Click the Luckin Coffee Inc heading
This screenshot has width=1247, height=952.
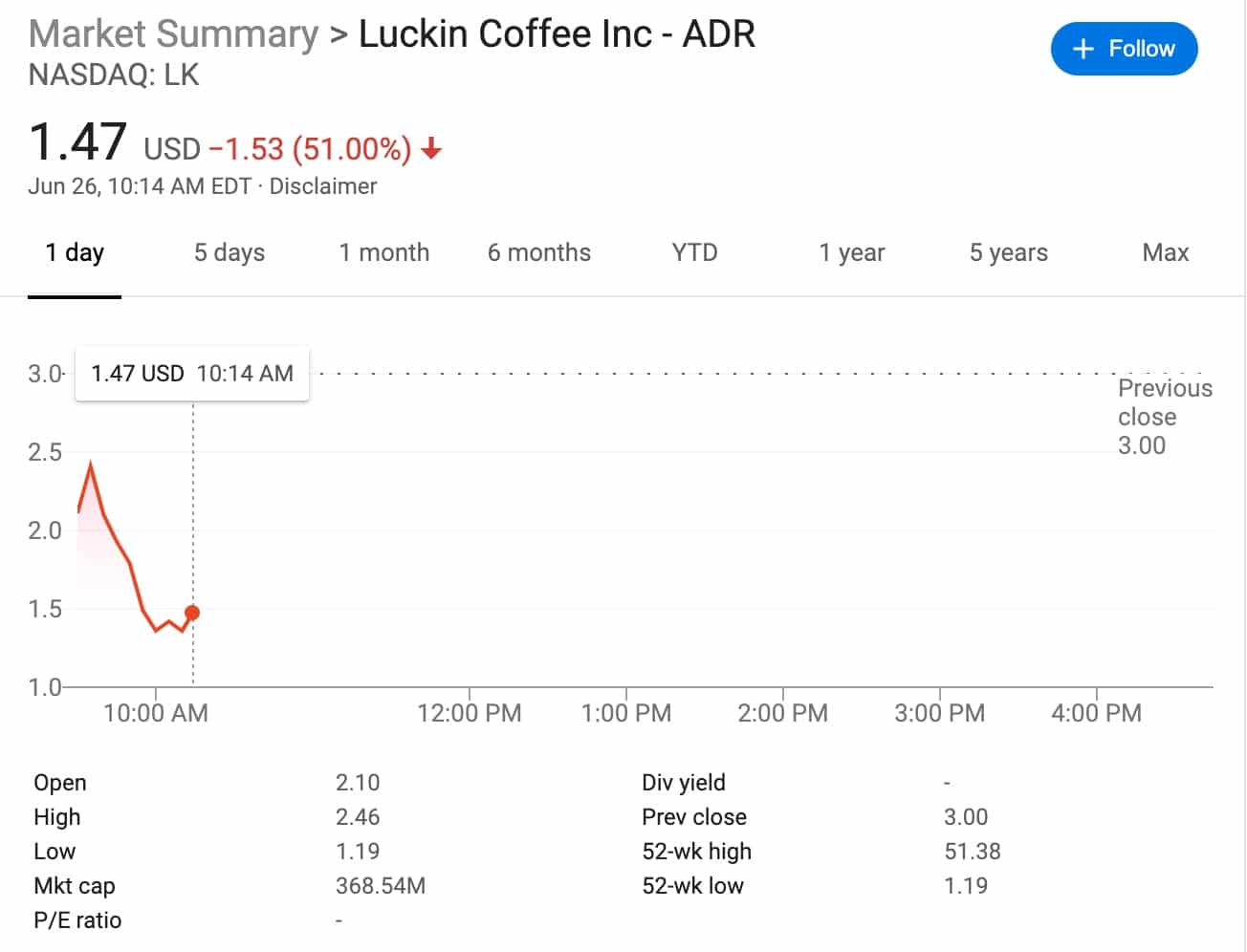point(557,32)
